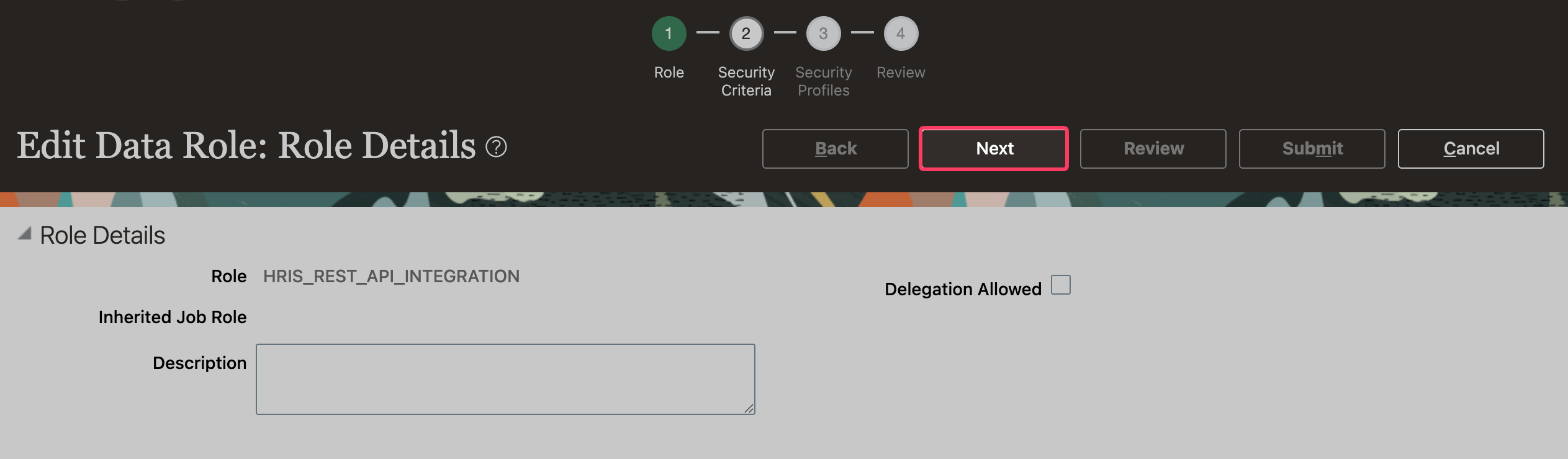Click the Back button
The image size is (1568, 459).
coord(835,148)
